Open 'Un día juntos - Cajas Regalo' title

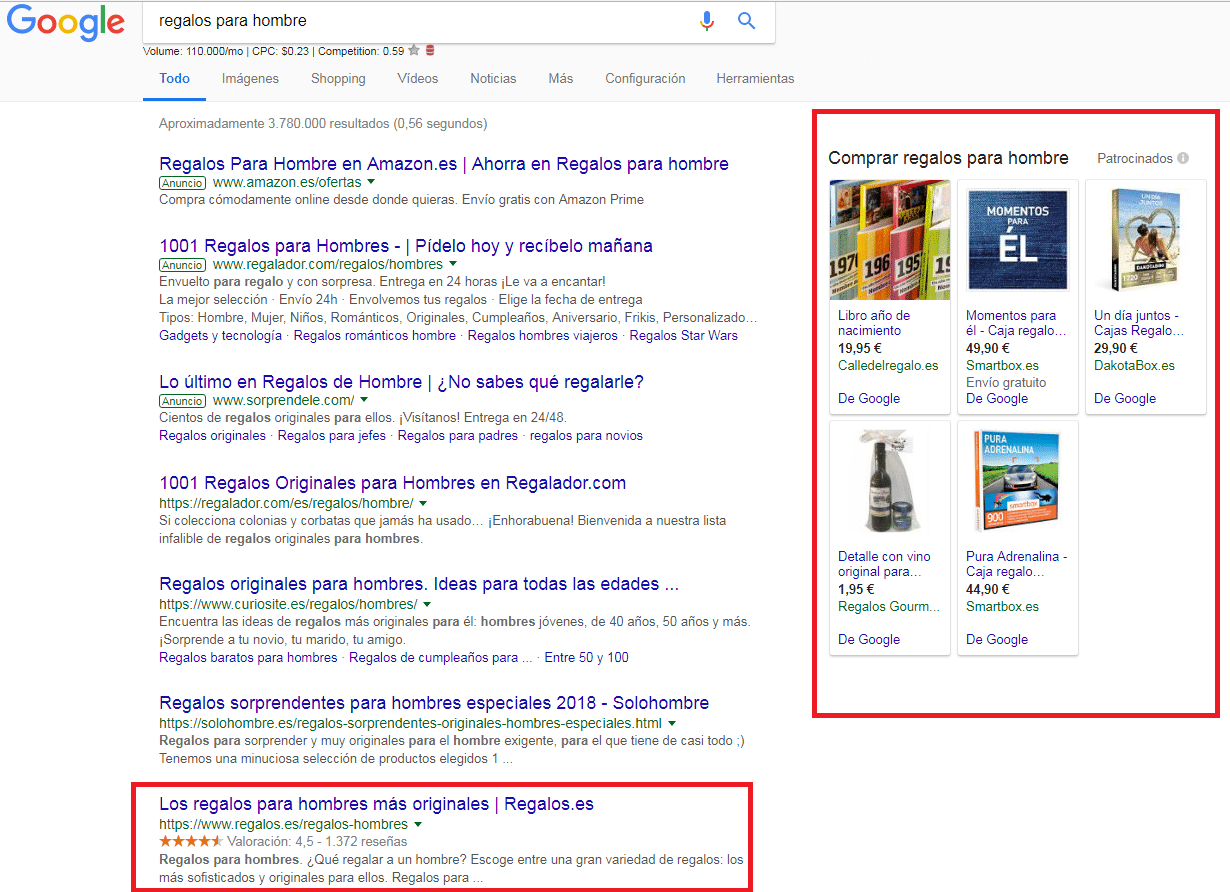[1139, 323]
